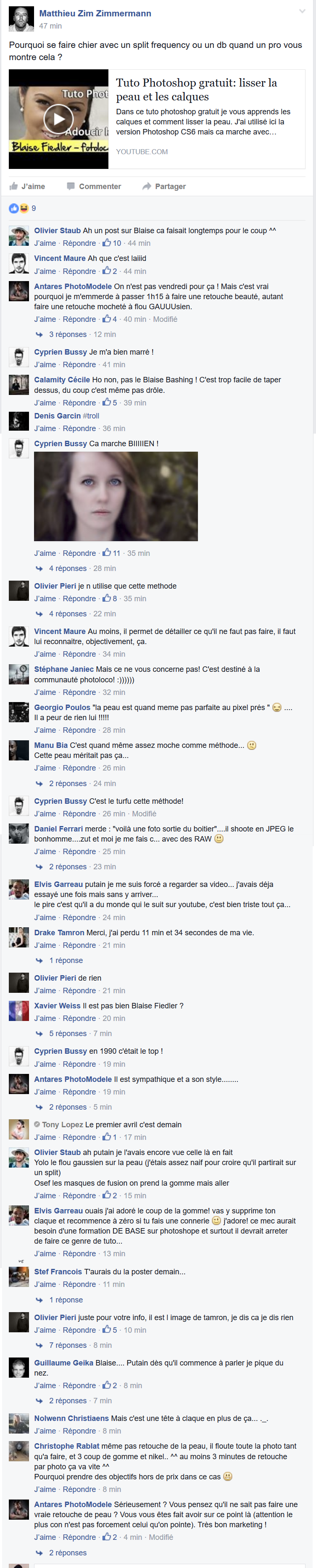Open reaction icons showing 9 reactions
Image resolution: width=316 pixels, height=1568 pixels.
click(19, 208)
